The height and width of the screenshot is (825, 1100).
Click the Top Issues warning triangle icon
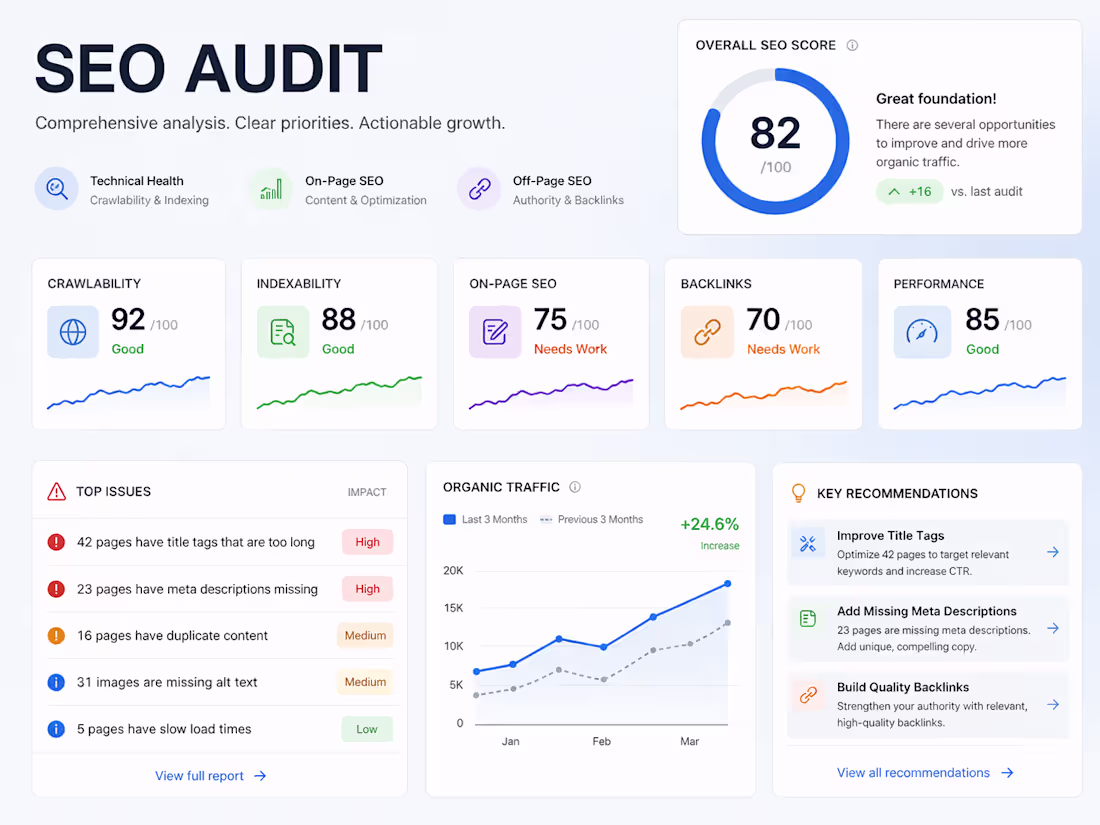pos(58,491)
